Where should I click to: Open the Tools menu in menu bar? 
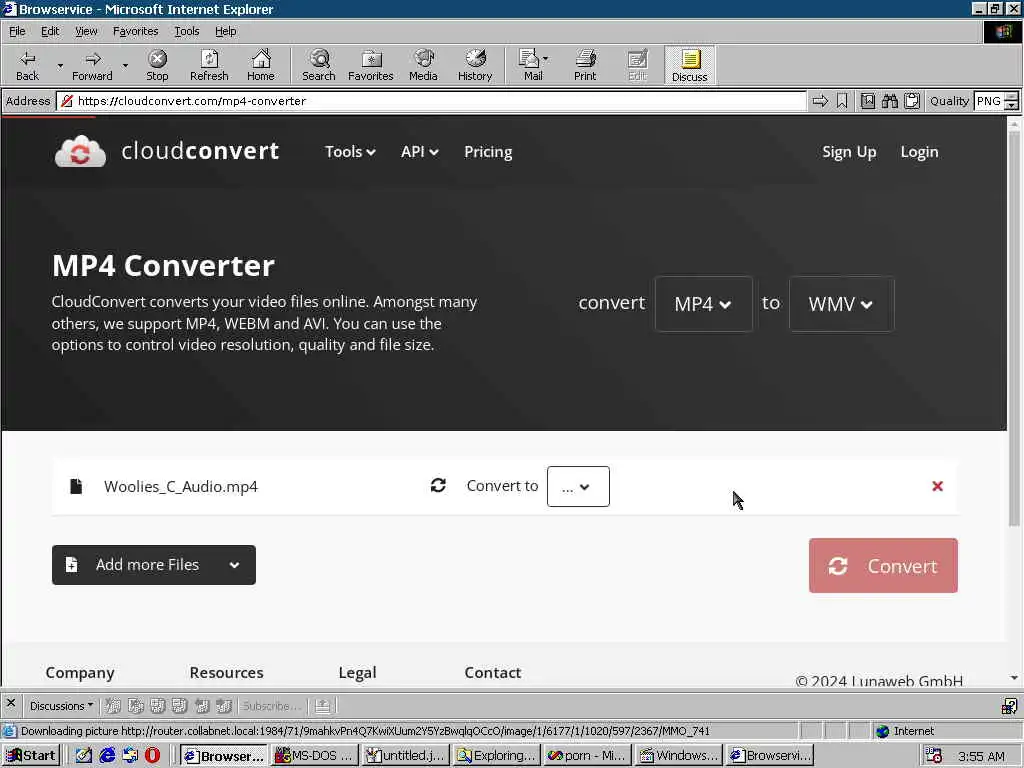tap(186, 31)
